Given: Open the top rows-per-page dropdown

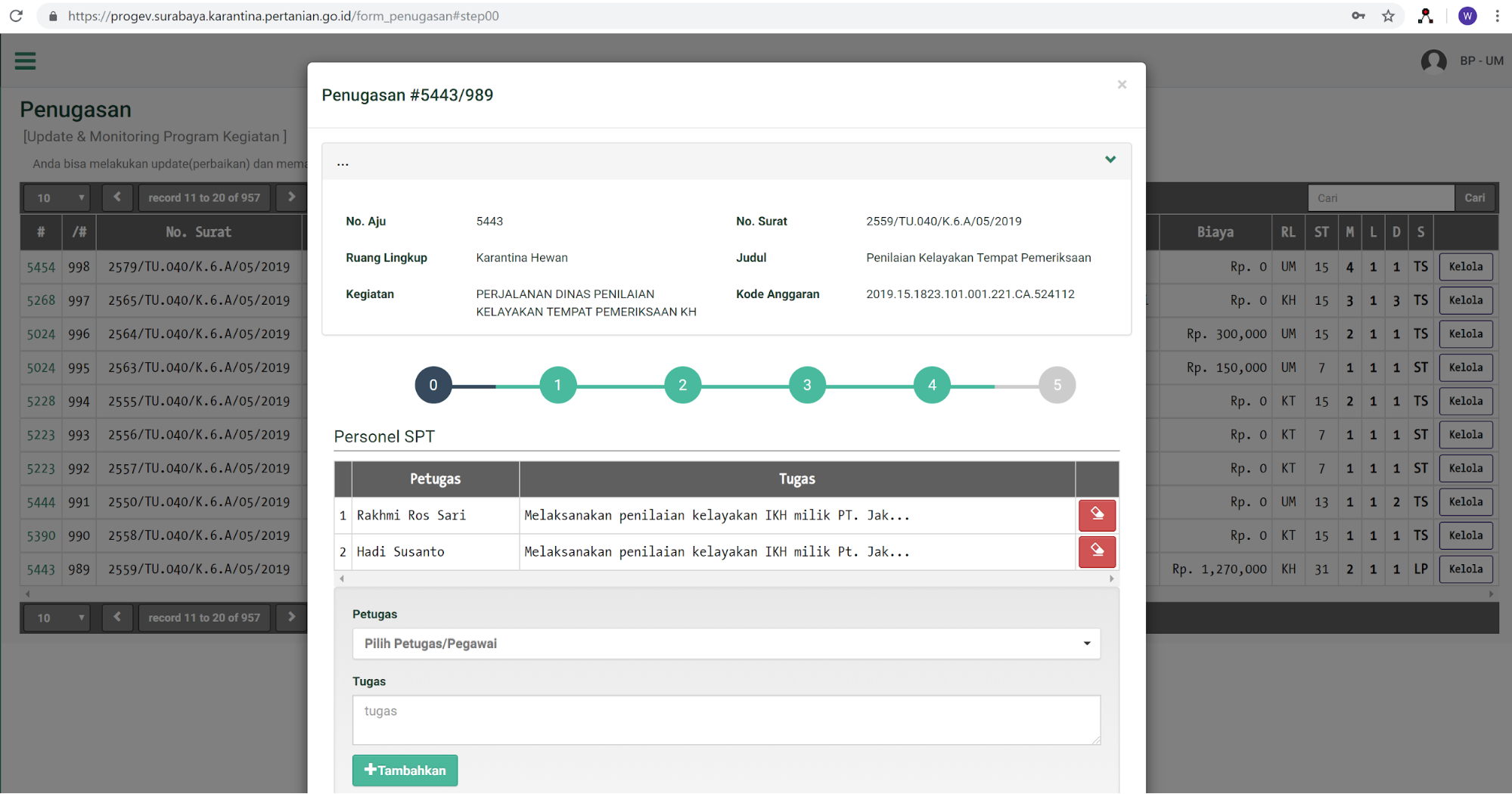Looking at the screenshot, I should tap(59, 198).
